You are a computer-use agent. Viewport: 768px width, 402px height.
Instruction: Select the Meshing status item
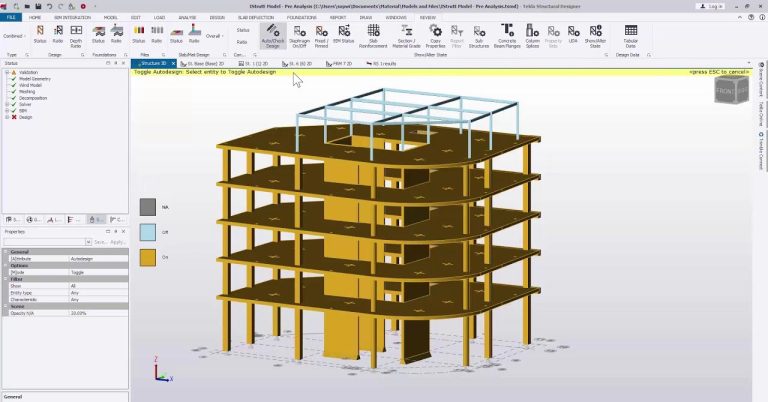(x=27, y=92)
